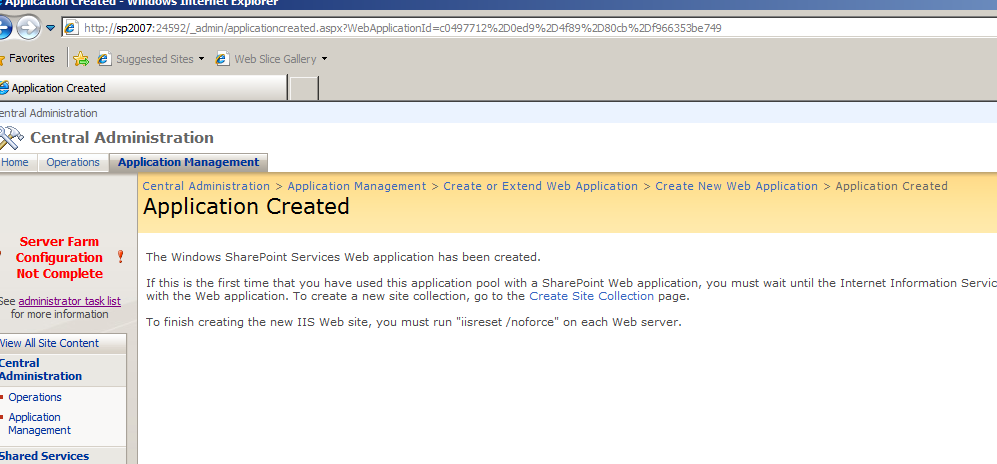Click the top Central Administration global breadcrumb
This screenshot has height=464, width=997.
(x=48, y=113)
